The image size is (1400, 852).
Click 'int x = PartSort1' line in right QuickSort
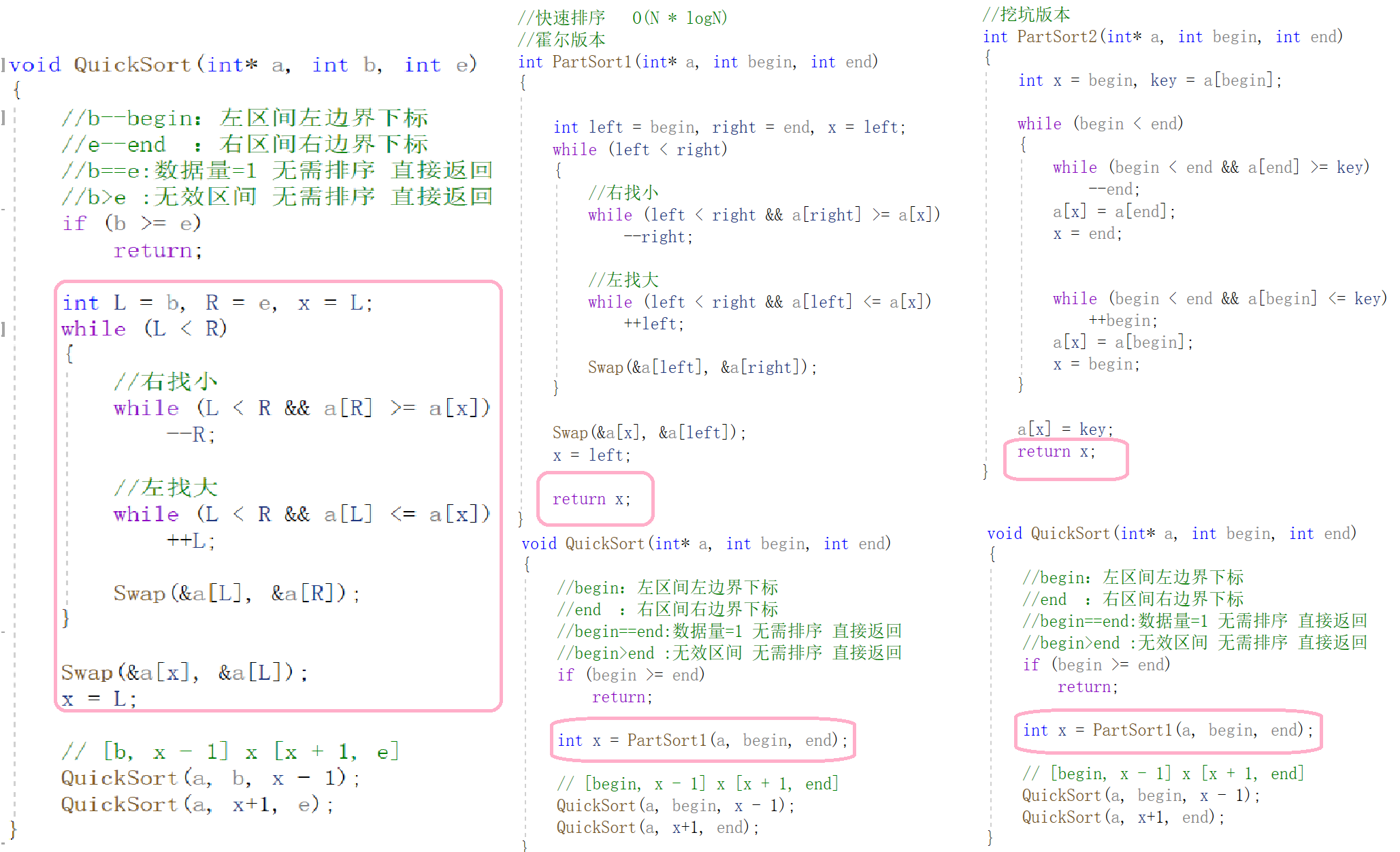coord(1167,730)
